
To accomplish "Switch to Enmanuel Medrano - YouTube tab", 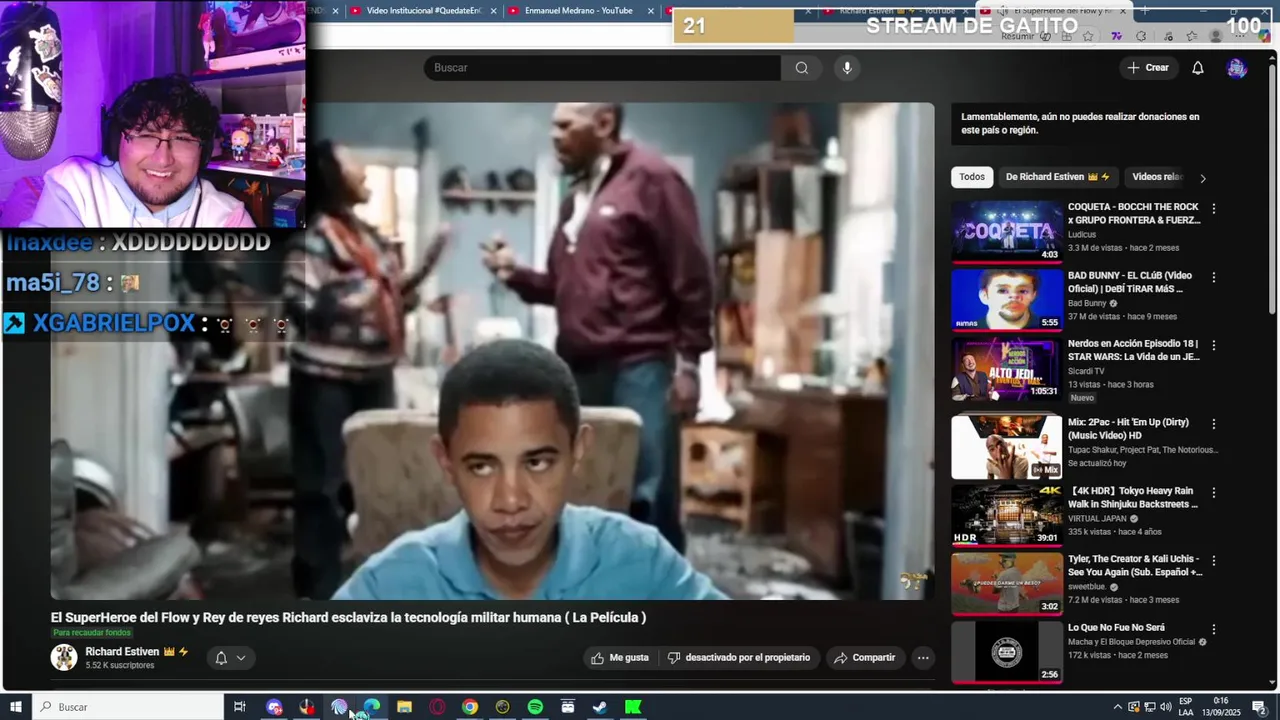I will [579, 11].
